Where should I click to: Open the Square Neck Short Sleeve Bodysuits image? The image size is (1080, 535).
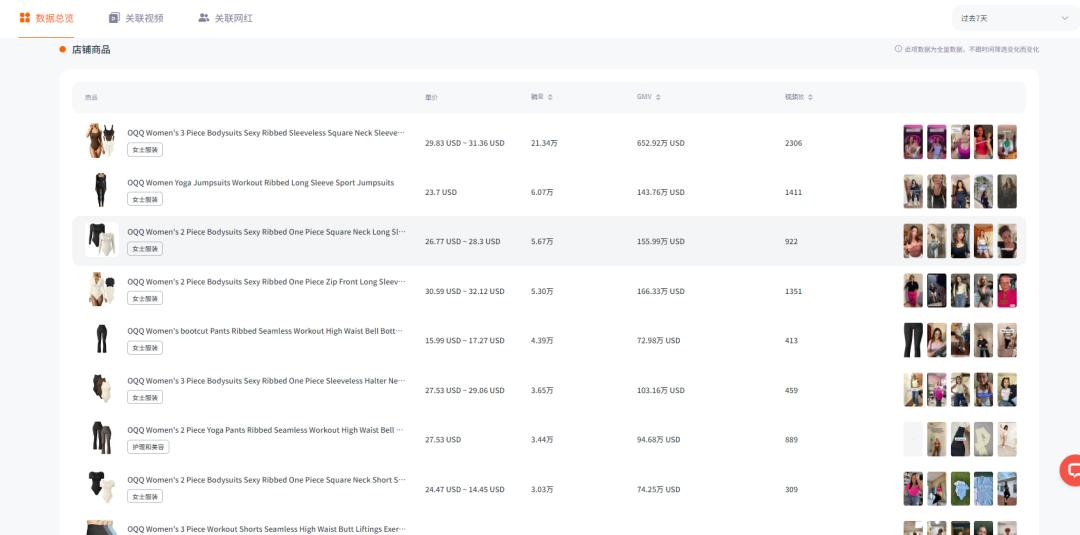click(x=101, y=487)
